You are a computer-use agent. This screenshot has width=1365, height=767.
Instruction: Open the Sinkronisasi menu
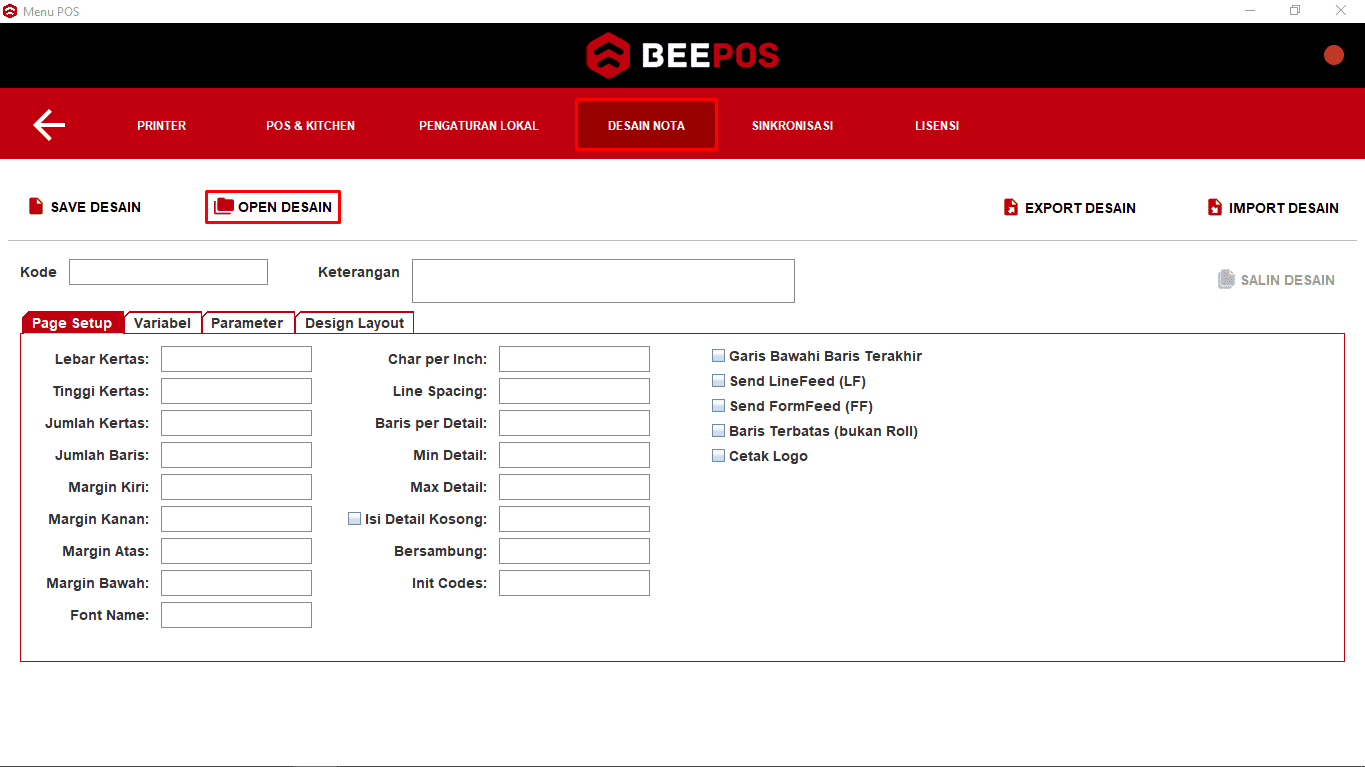point(792,126)
